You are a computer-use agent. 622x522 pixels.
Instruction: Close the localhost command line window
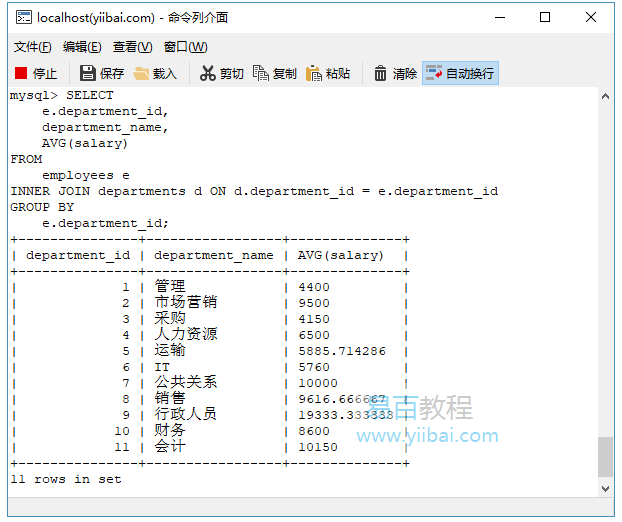[x=591, y=17]
